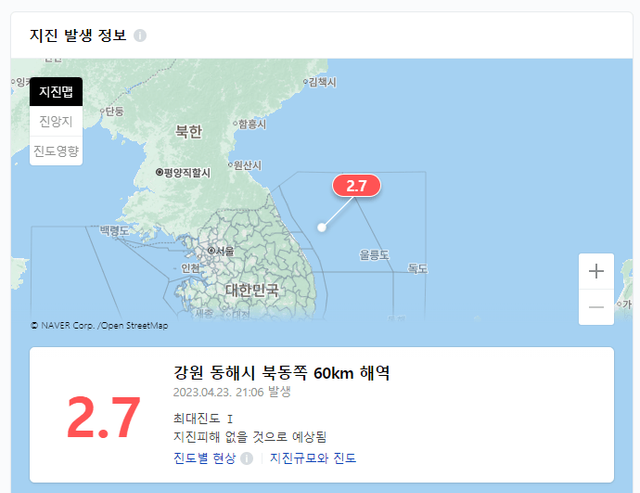Click the 대한민국 country label on the map
The height and width of the screenshot is (493, 640).
pos(252,290)
